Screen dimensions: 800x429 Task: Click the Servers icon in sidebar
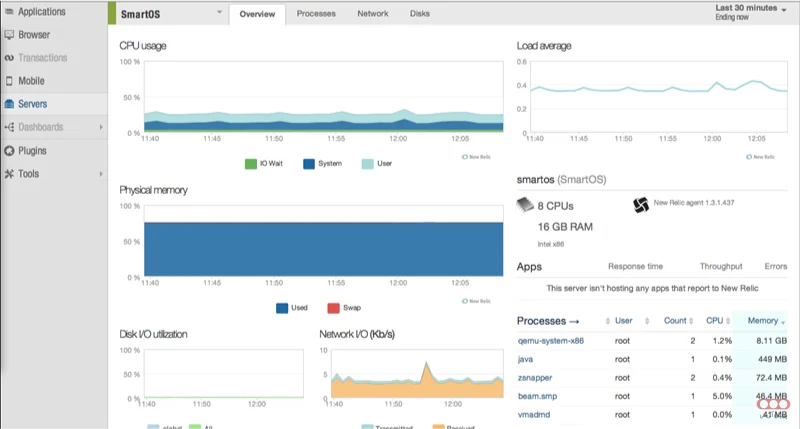[x=9, y=104]
